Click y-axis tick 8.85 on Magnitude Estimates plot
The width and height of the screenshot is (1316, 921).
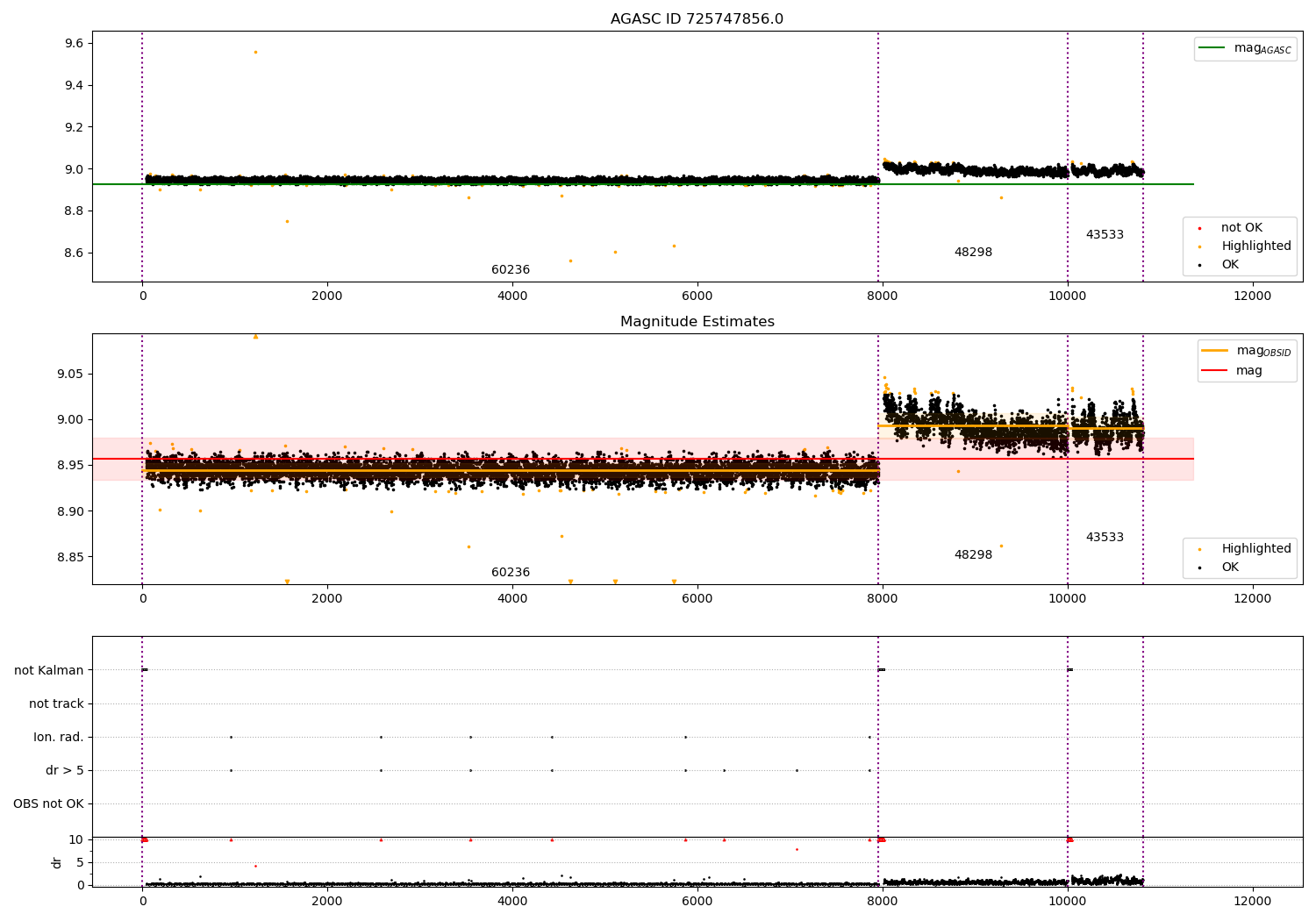[71, 558]
